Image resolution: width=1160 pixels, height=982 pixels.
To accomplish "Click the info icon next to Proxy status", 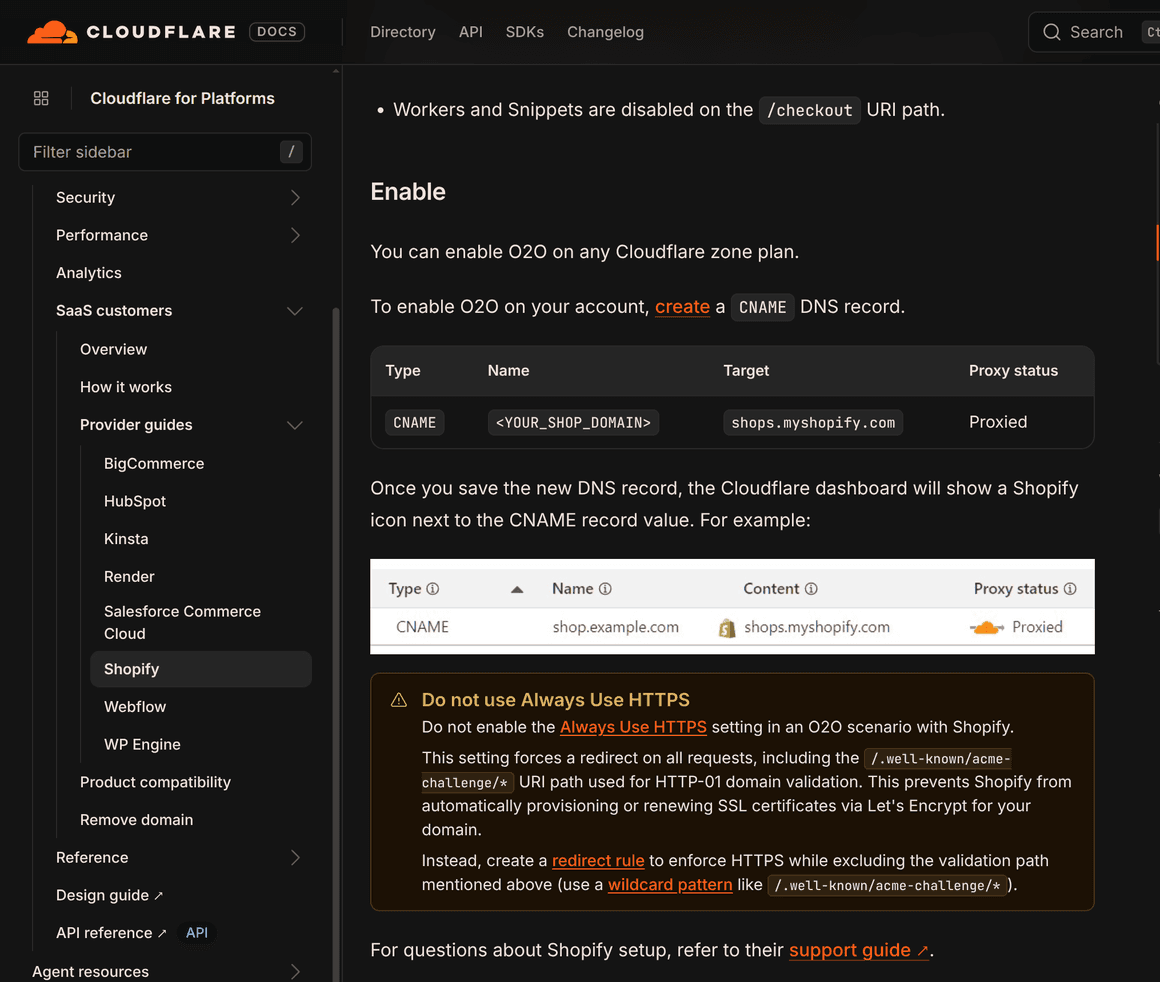I will click(x=1070, y=589).
